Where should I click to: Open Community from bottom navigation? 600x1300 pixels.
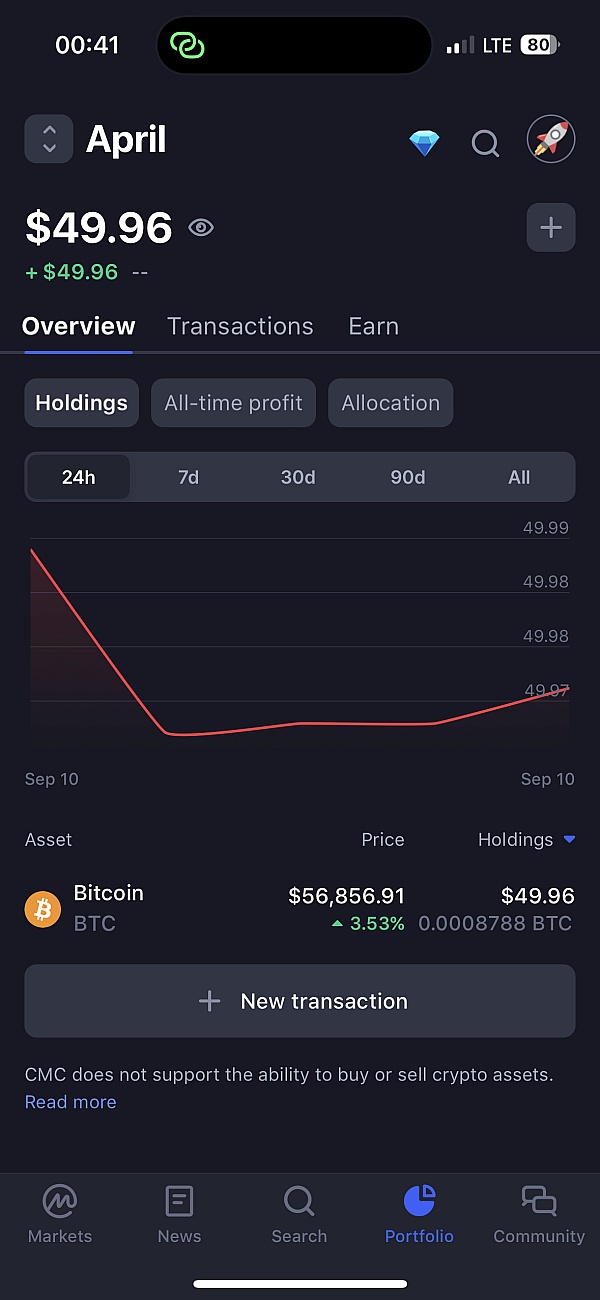pyautogui.click(x=539, y=1213)
